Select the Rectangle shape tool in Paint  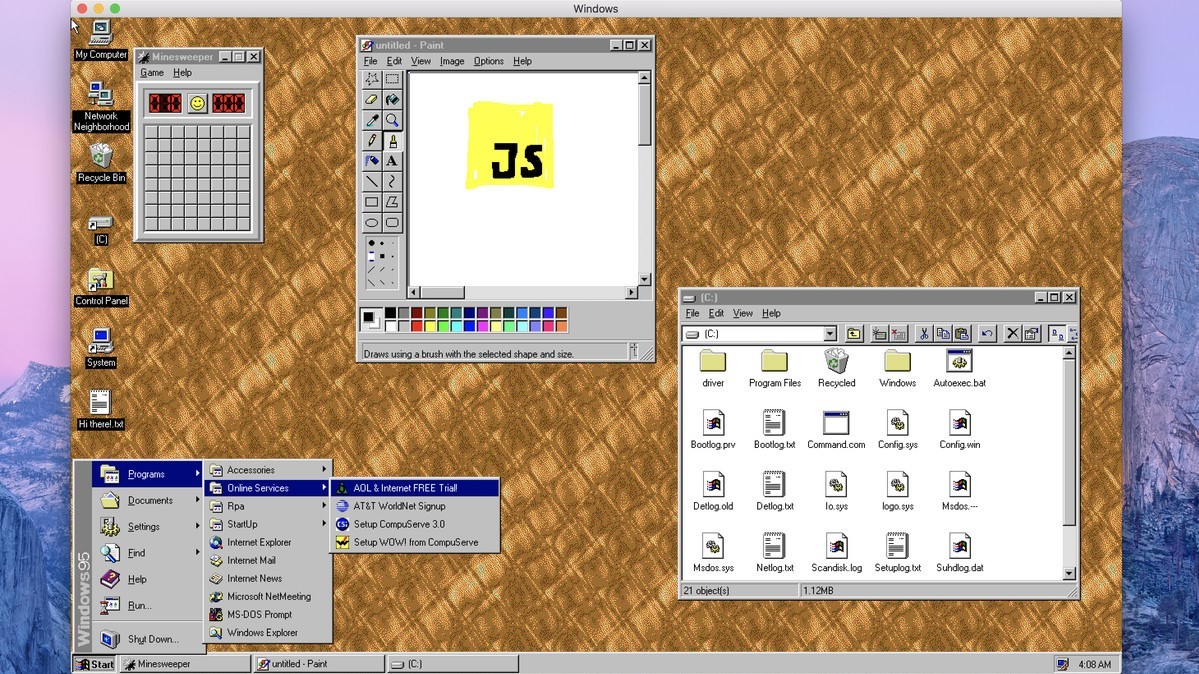(x=372, y=203)
